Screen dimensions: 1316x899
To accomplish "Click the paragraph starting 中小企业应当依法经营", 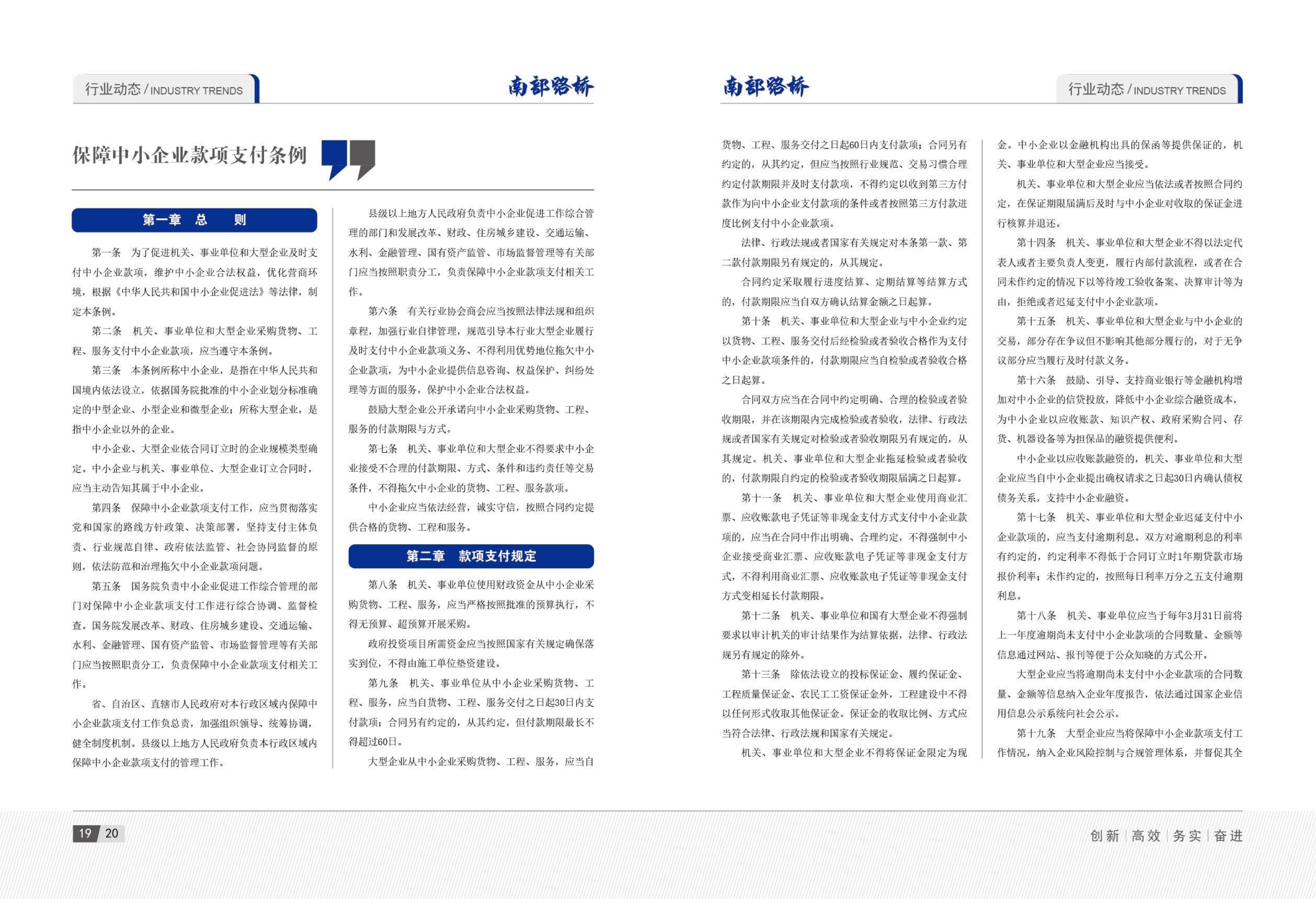I will 471,517.
